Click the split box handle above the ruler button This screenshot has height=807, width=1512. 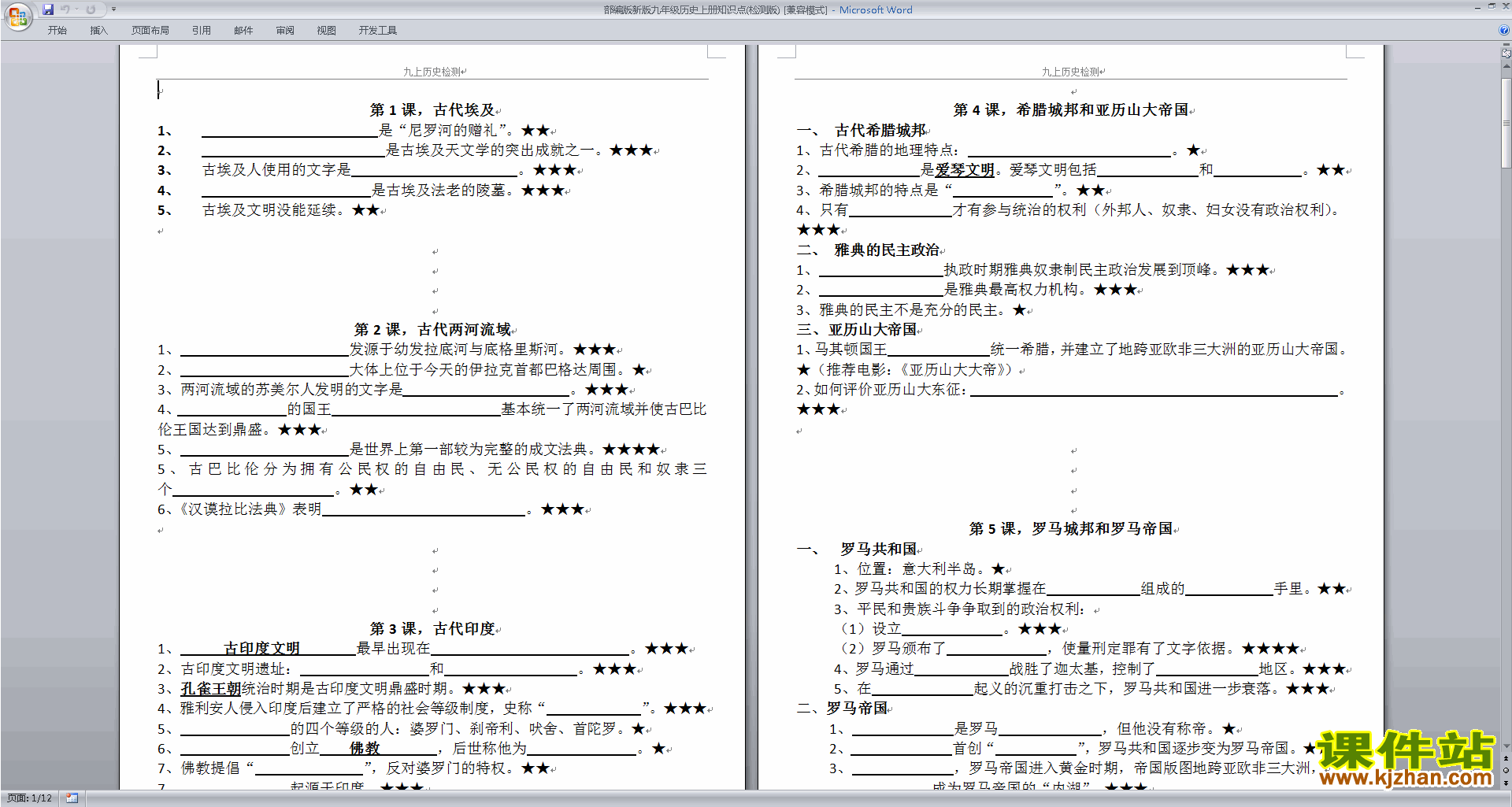click(x=1506, y=46)
